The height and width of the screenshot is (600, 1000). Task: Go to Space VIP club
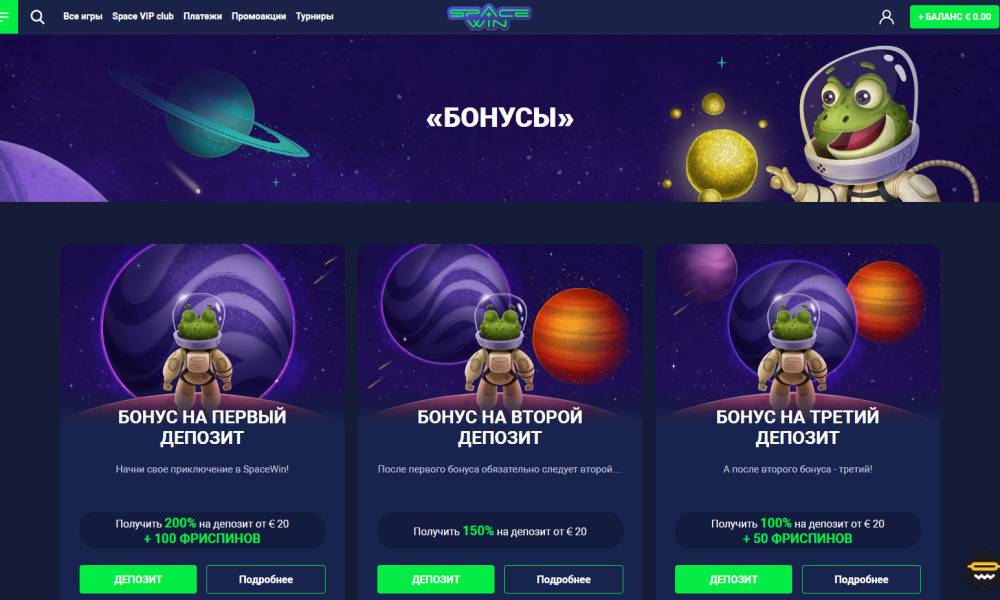[x=143, y=17]
